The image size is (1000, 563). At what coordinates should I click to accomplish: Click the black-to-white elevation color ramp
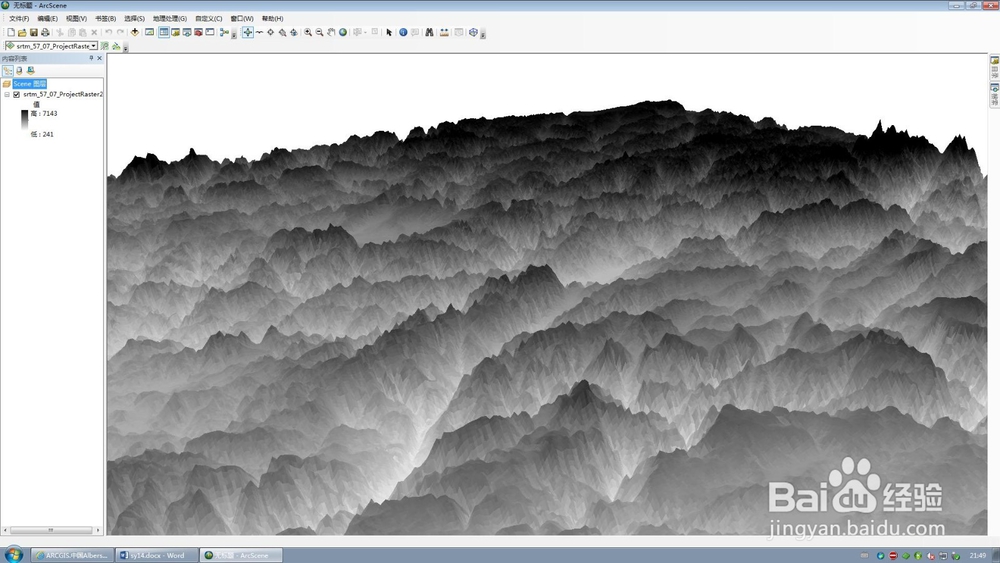click(25, 119)
